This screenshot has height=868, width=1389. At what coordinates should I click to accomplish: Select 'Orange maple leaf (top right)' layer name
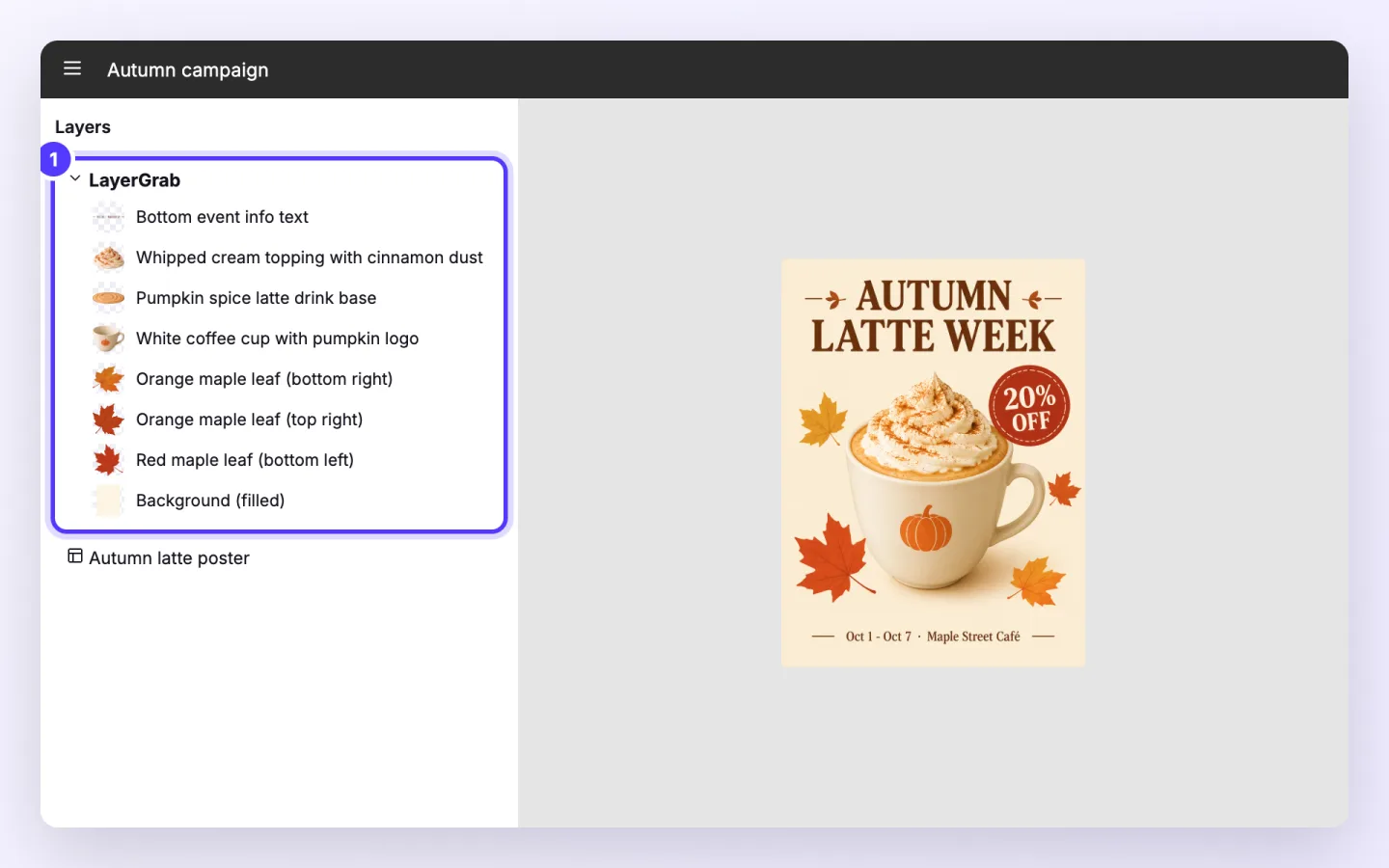click(250, 420)
